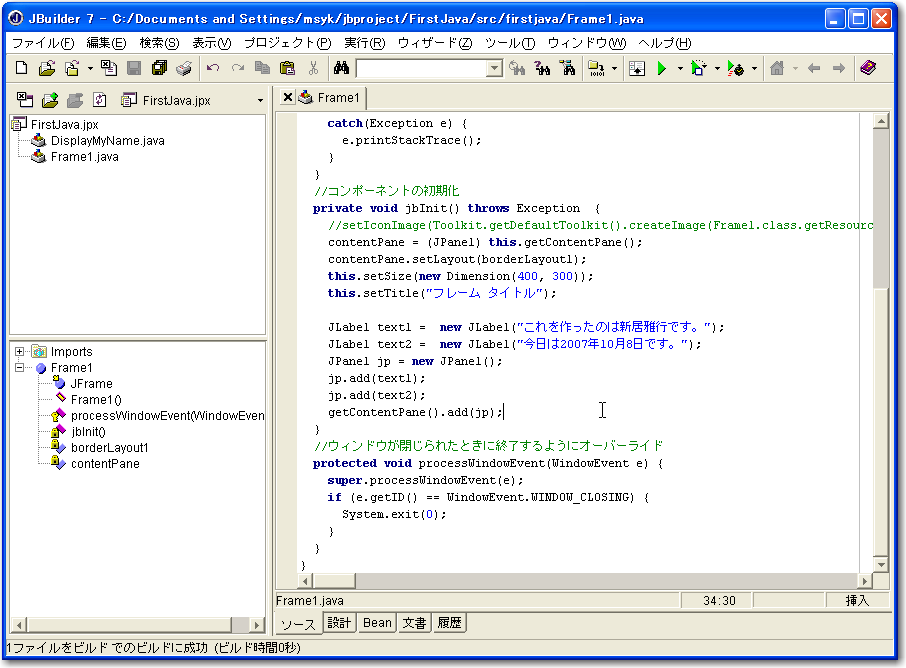Screen dimensions: 906x668
Task: Click the Open file folder icon
Action: click(x=46, y=68)
